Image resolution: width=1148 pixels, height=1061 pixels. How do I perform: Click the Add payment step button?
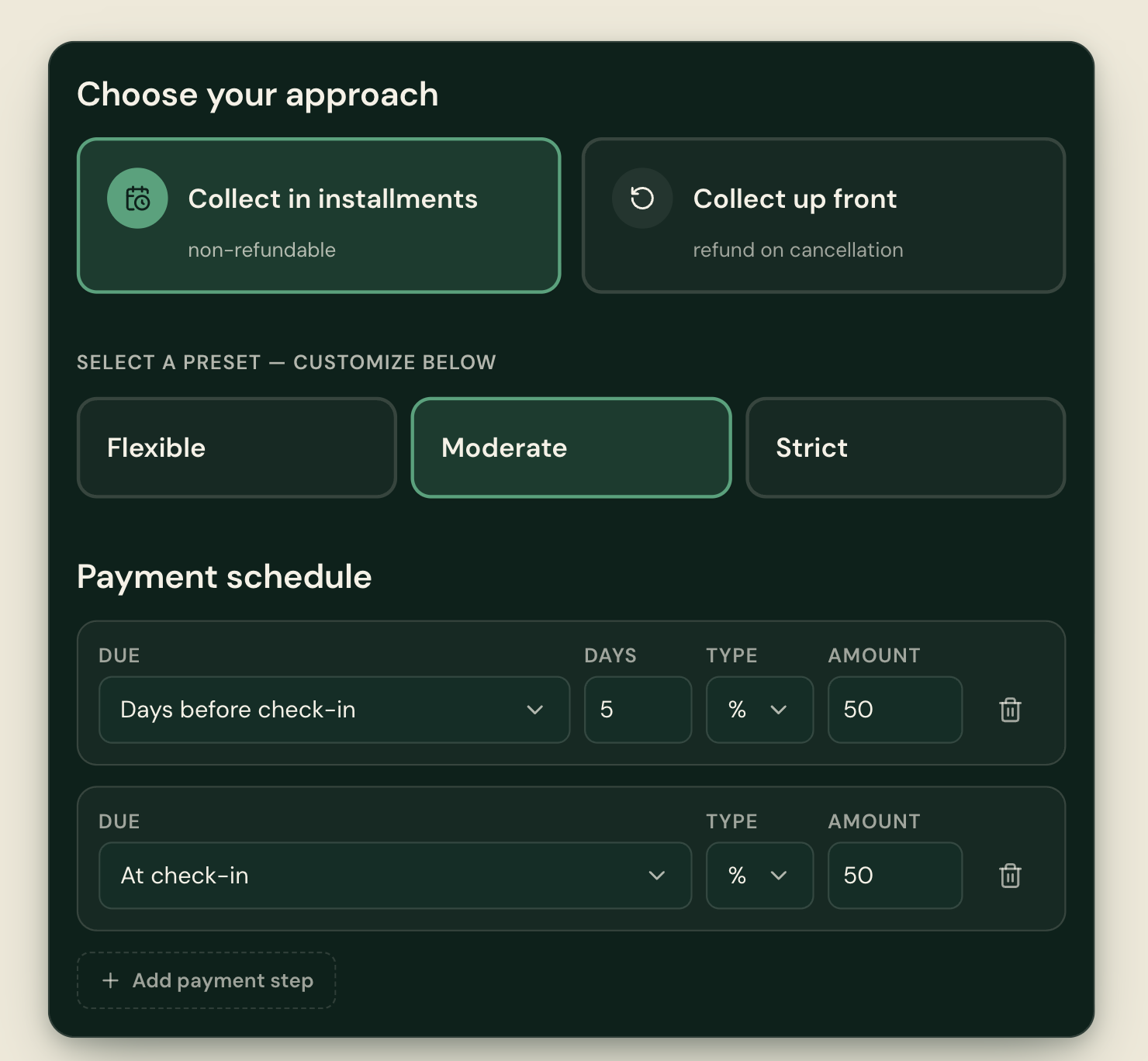pyautogui.click(x=206, y=980)
